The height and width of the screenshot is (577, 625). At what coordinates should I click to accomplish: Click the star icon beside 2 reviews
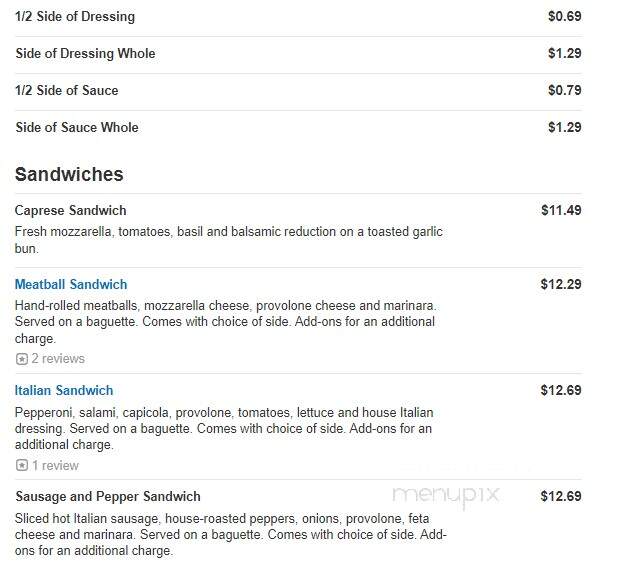click(x=22, y=359)
